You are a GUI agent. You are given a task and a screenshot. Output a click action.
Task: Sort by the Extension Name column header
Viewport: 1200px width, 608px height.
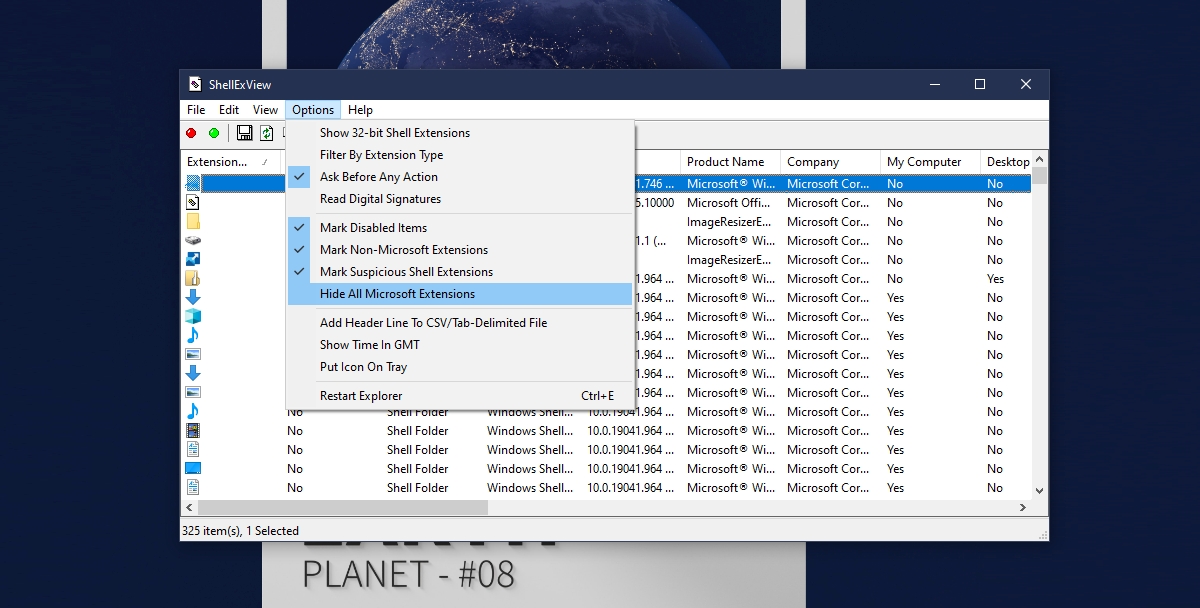[x=232, y=162]
